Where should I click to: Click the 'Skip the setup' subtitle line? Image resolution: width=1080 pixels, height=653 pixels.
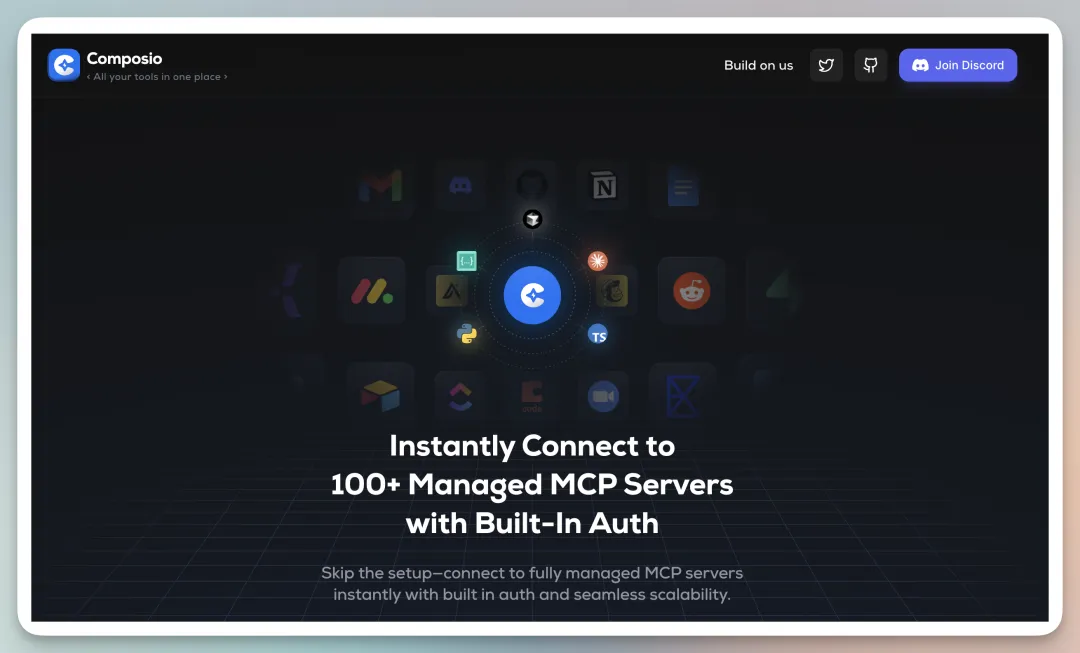pyautogui.click(x=532, y=573)
